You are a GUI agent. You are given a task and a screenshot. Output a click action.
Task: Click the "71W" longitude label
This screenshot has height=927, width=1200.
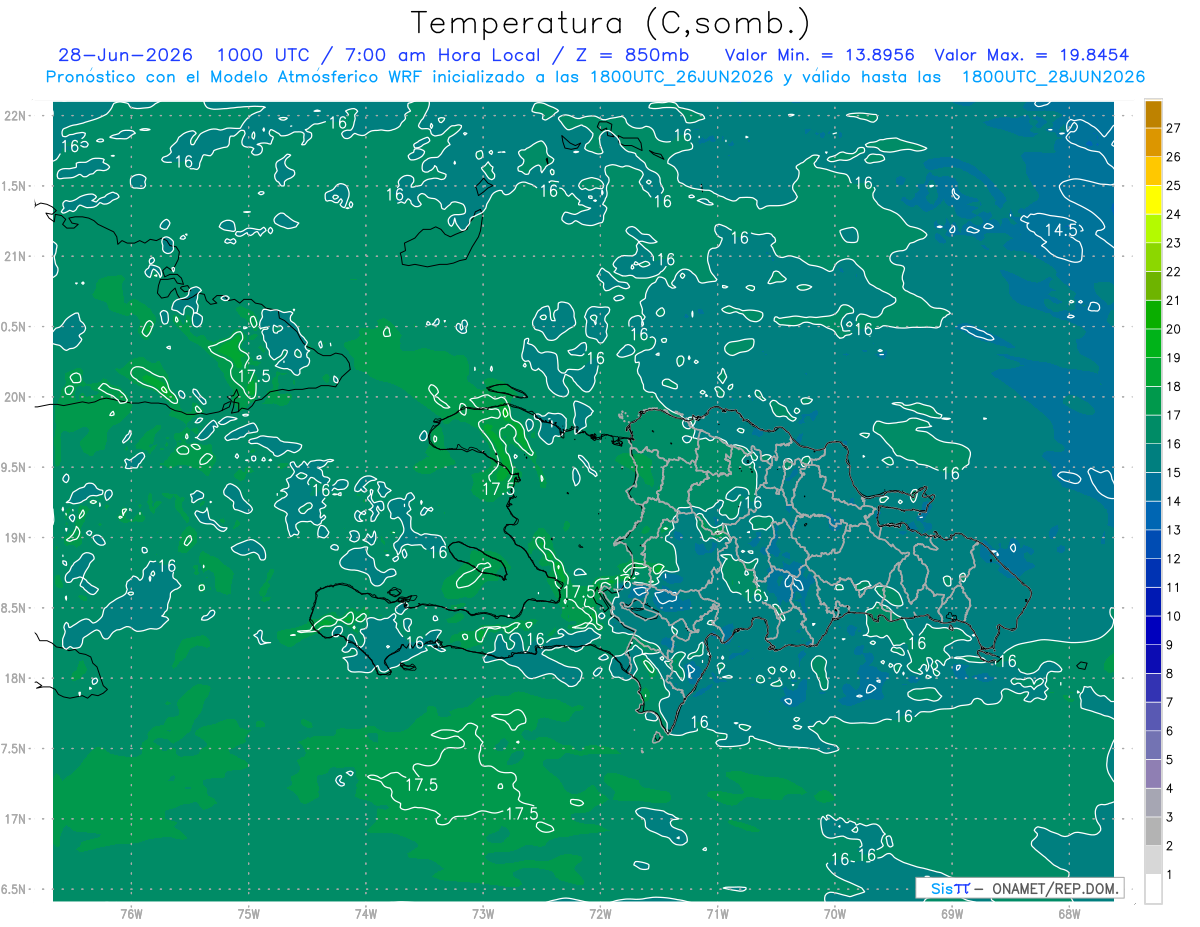[x=717, y=913]
